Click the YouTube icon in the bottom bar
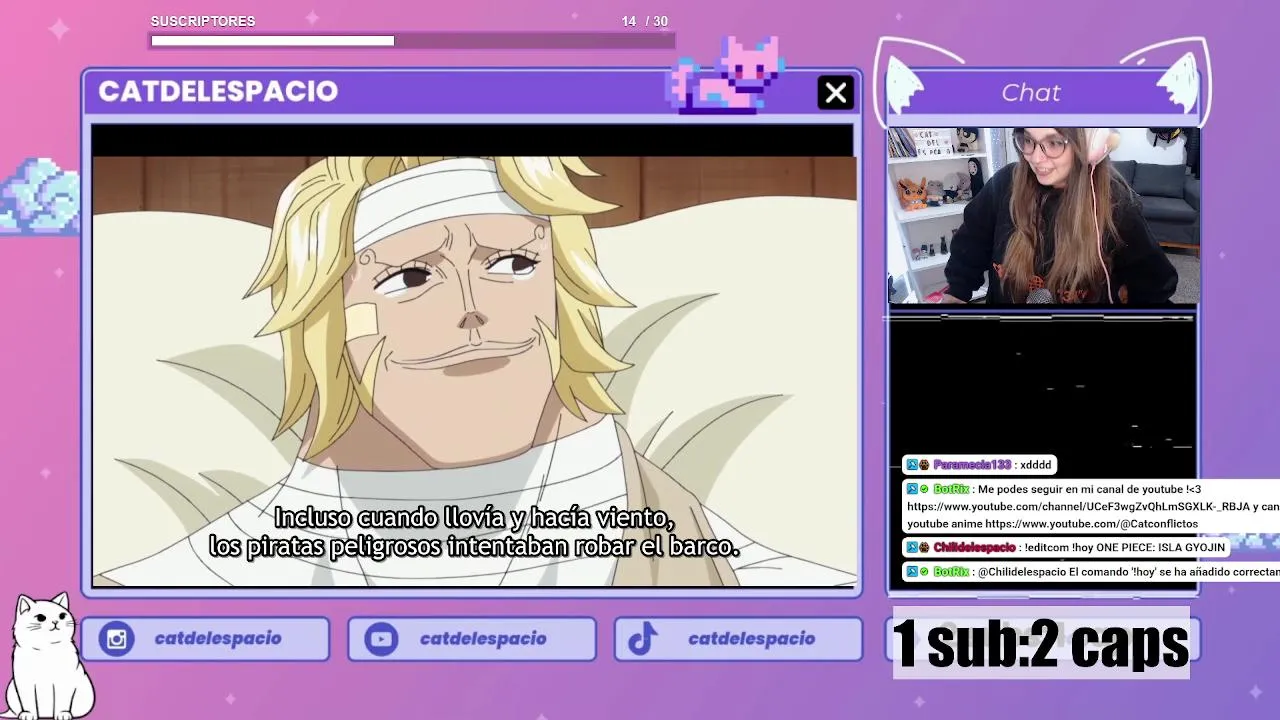The height and width of the screenshot is (720, 1280). 381,639
